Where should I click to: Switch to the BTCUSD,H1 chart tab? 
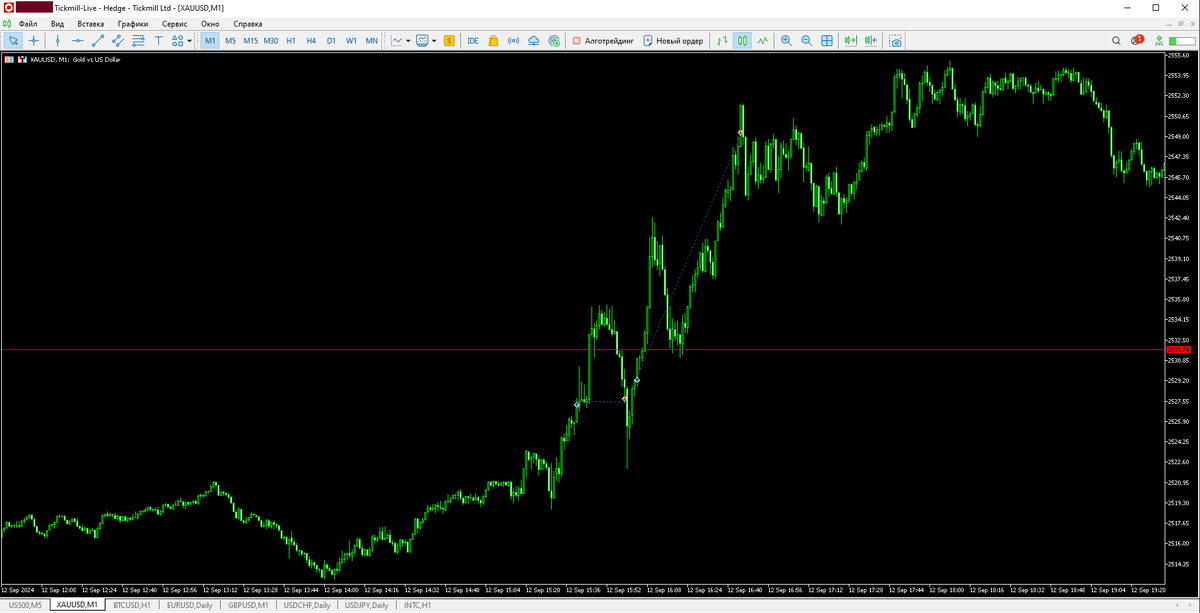pos(131,605)
